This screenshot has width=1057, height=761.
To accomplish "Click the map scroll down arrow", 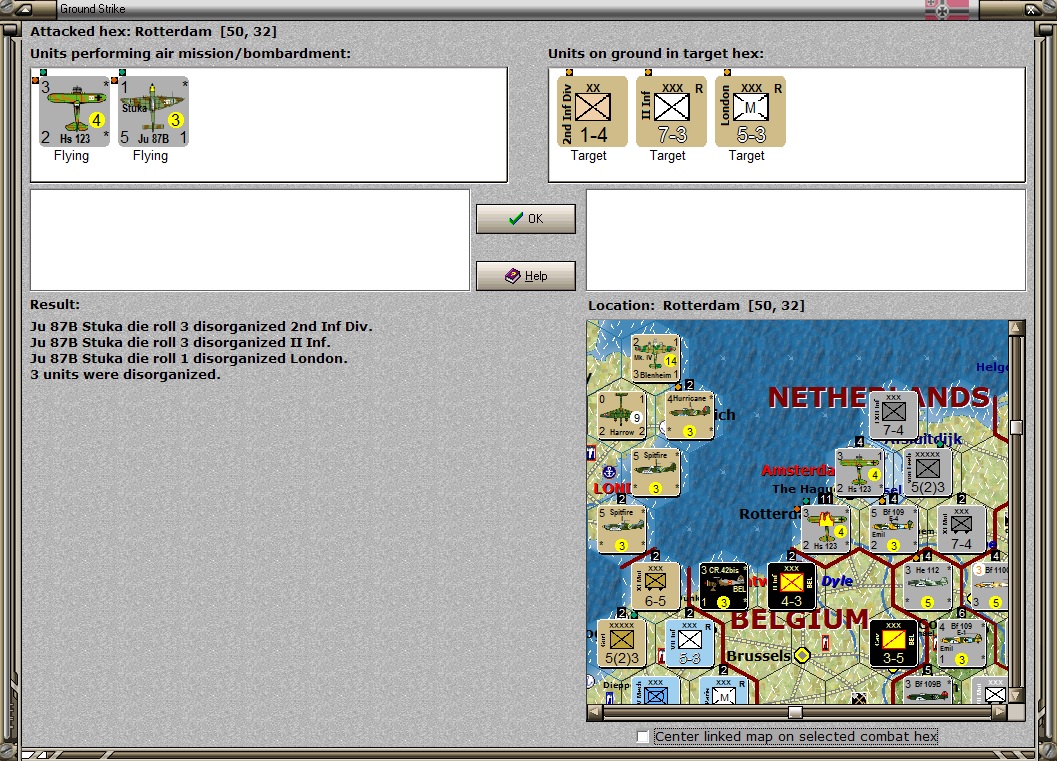I will [x=1016, y=695].
